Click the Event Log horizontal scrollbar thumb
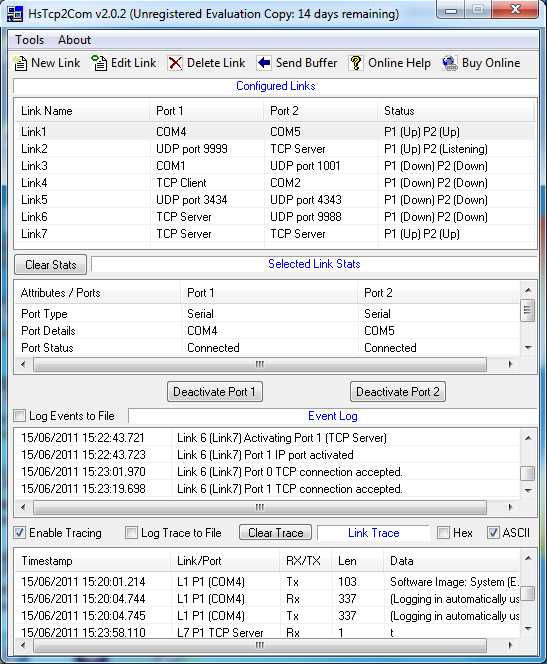Screen dimensions: 547x664 pos(260,507)
